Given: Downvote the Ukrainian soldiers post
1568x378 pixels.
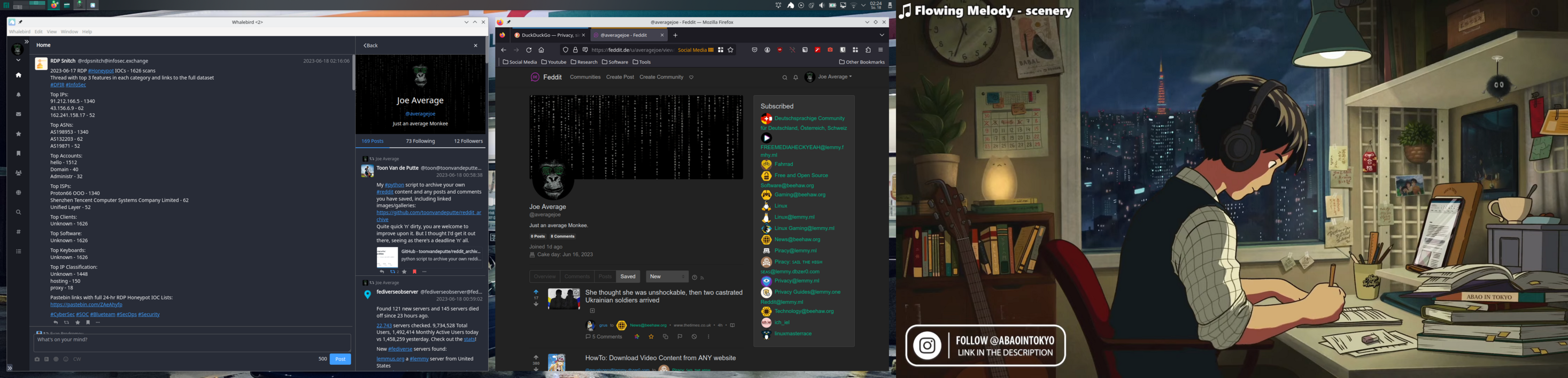Looking at the screenshot, I should (536, 304).
